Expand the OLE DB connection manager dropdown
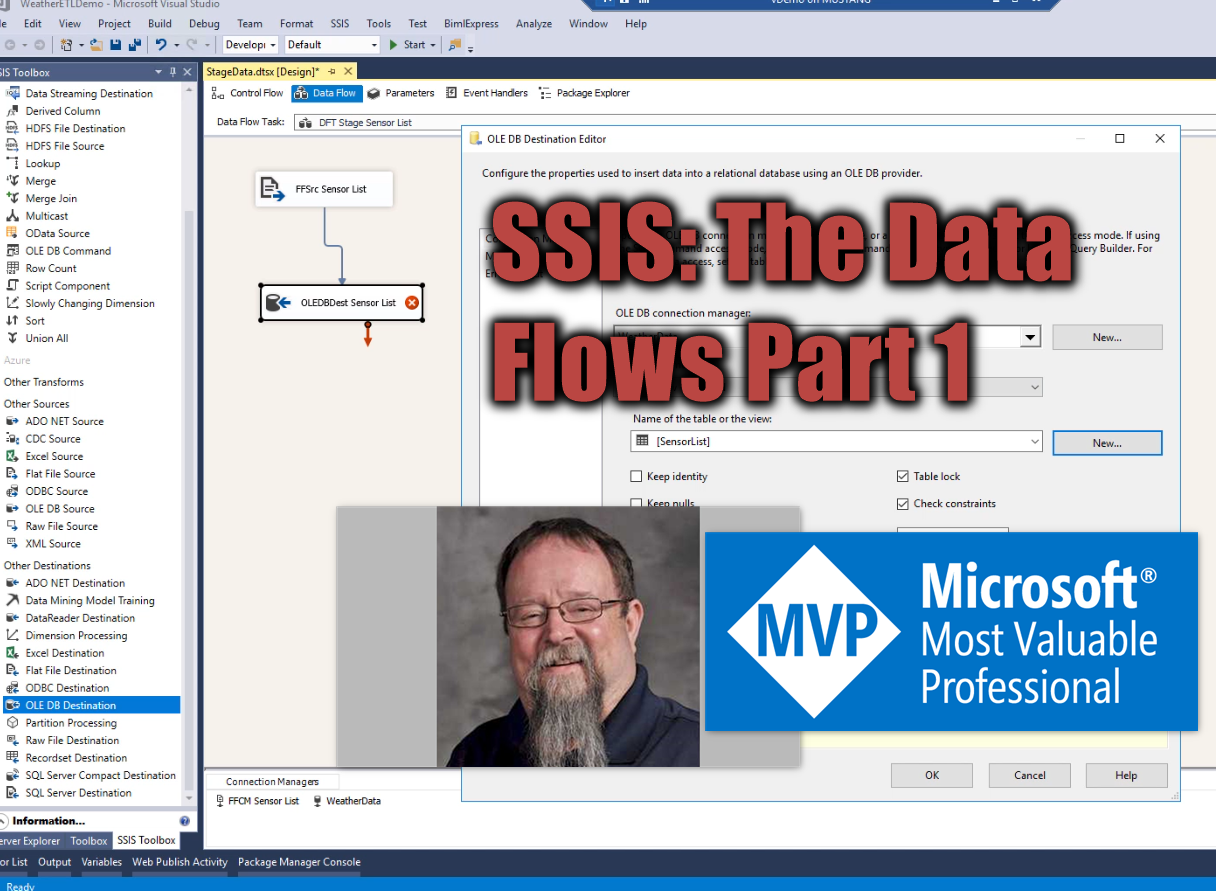The width and height of the screenshot is (1216, 891). [x=1030, y=338]
